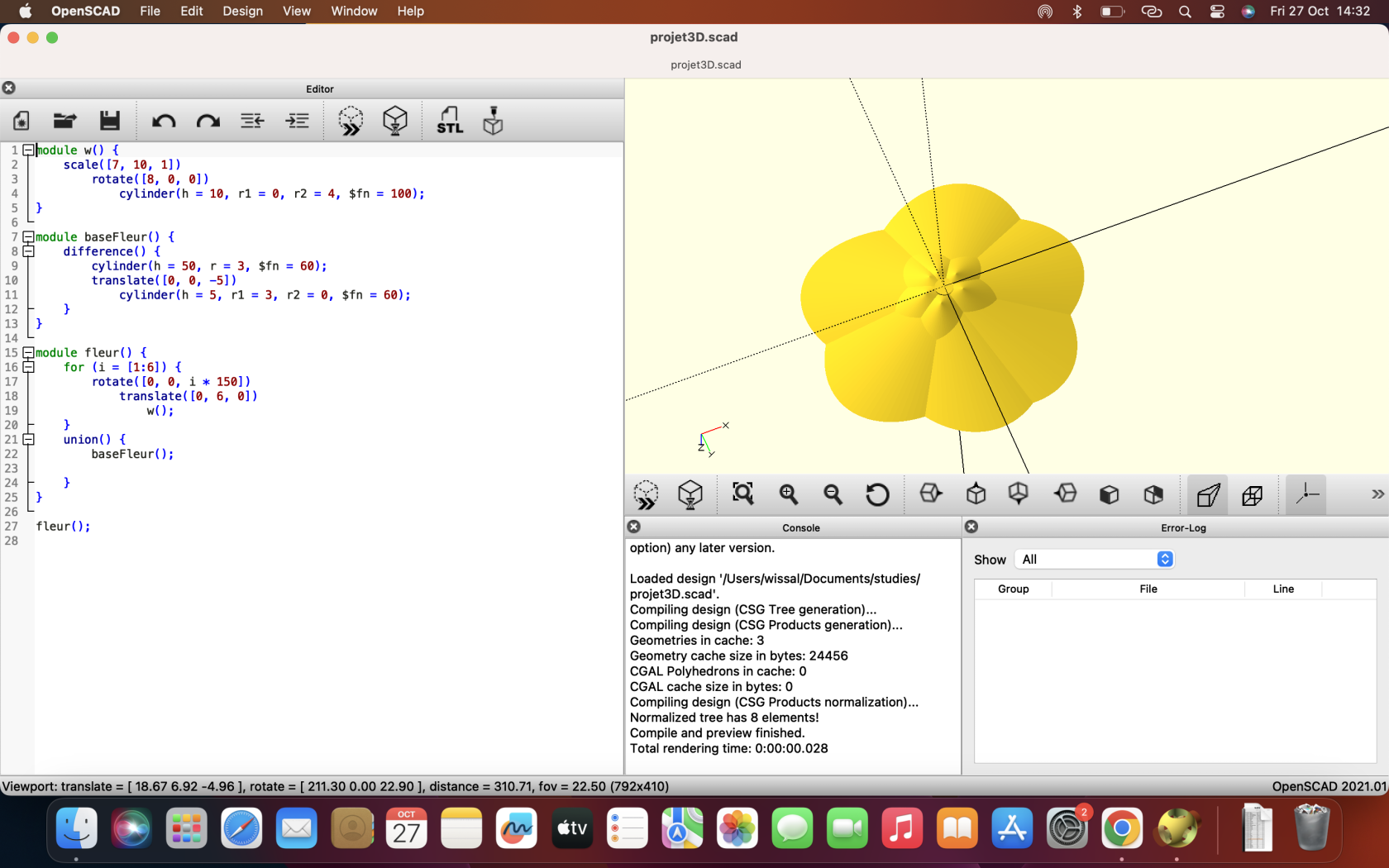Screen dimensions: 1389x868
Task: Reset the 3D view
Action: pyautogui.click(x=877, y=494)
